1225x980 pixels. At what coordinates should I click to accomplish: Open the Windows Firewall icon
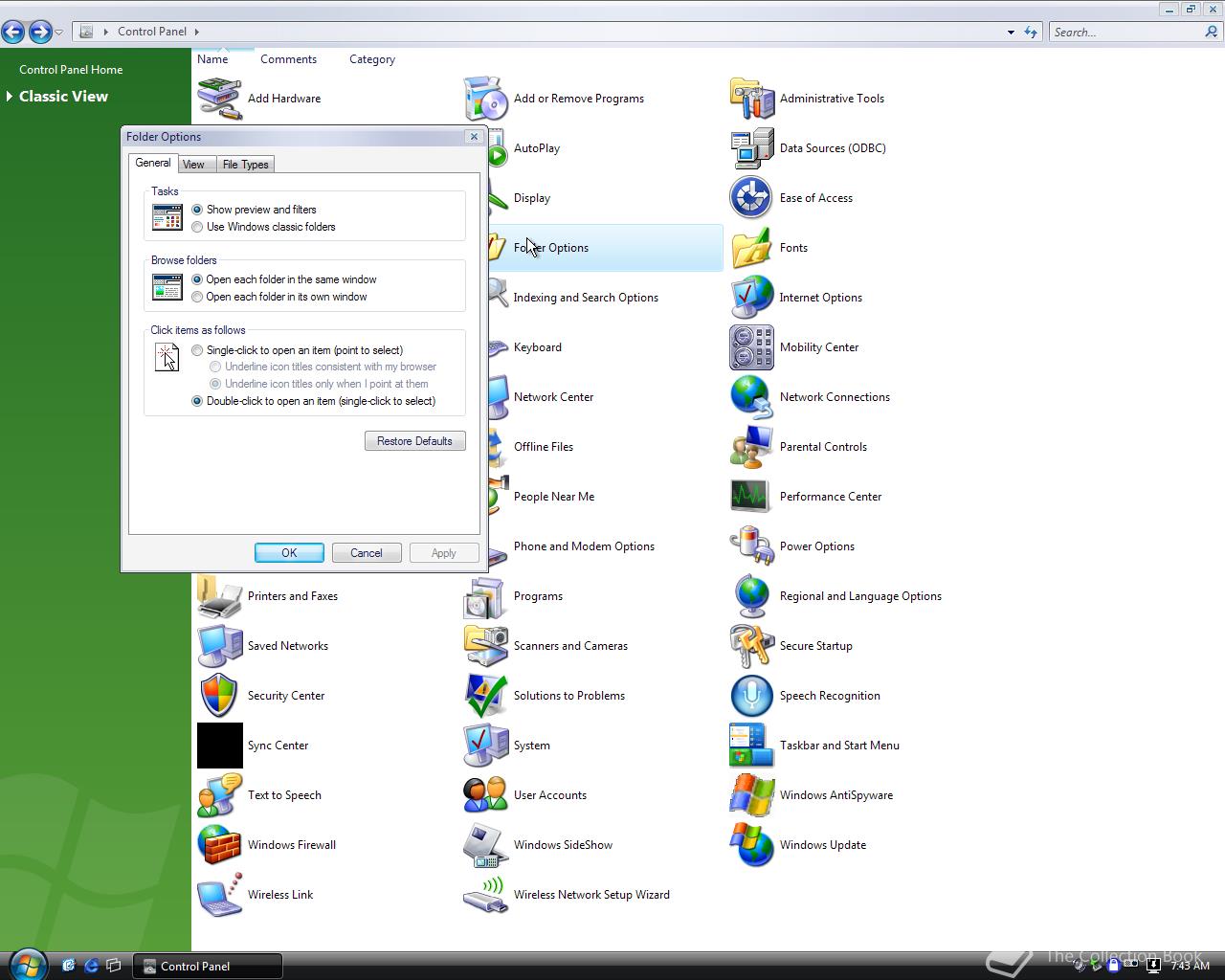219,845
